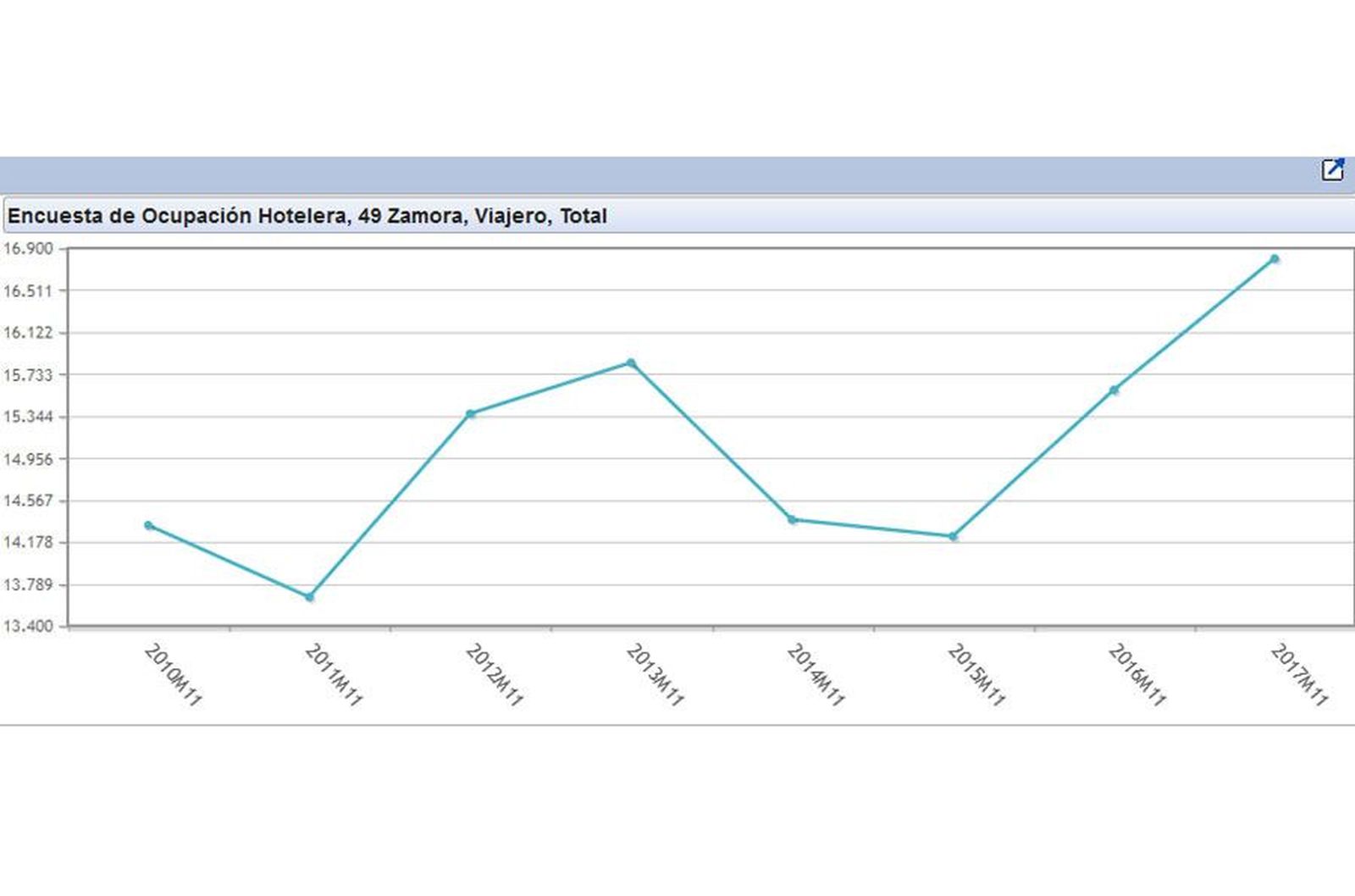The width and height of the screenshot is (1355, 896).
Task: Click the 16.122 y-axis label
Action: point(28,333)
